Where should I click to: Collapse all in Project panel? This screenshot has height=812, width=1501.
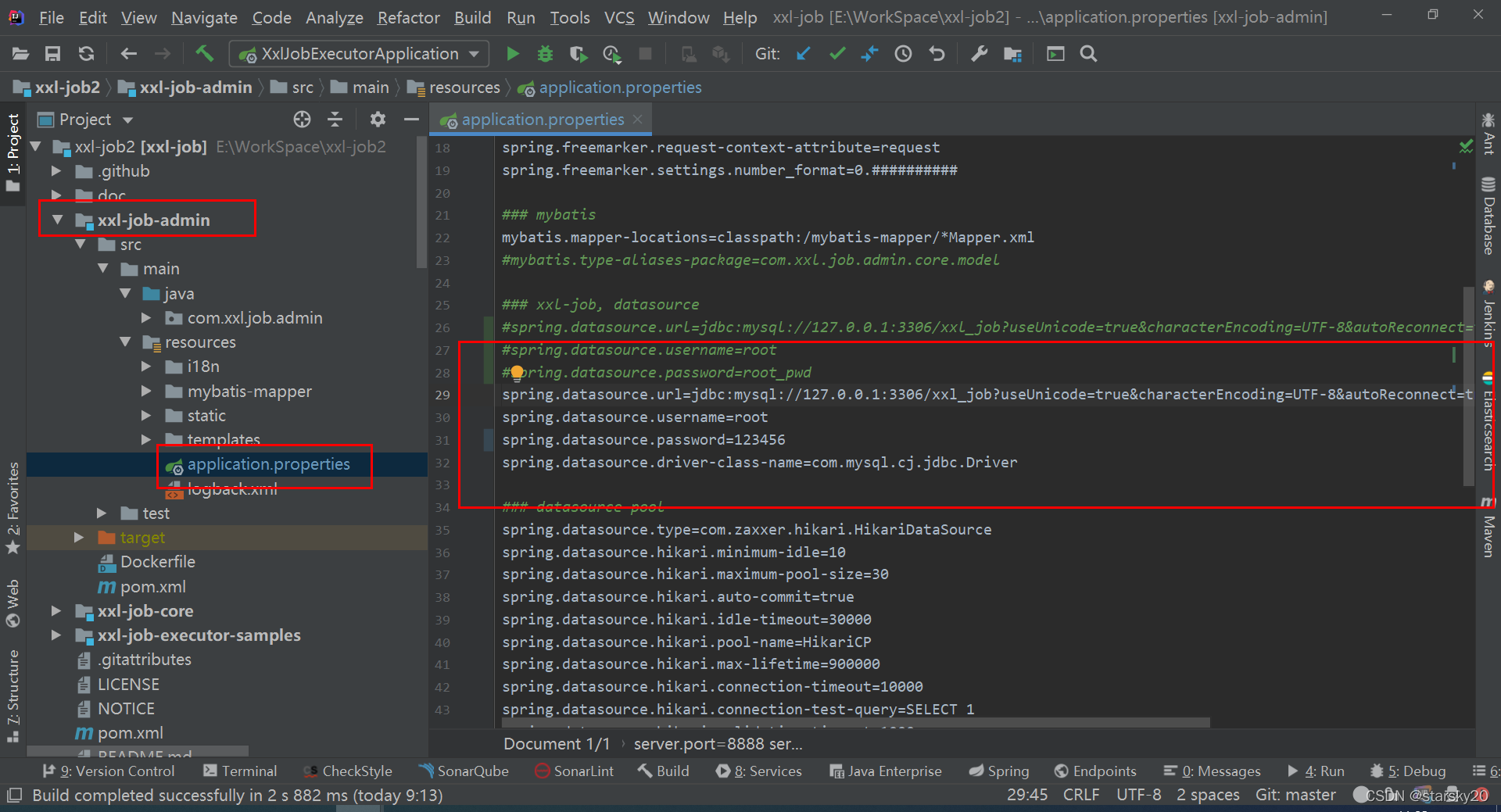click(335, 119)
